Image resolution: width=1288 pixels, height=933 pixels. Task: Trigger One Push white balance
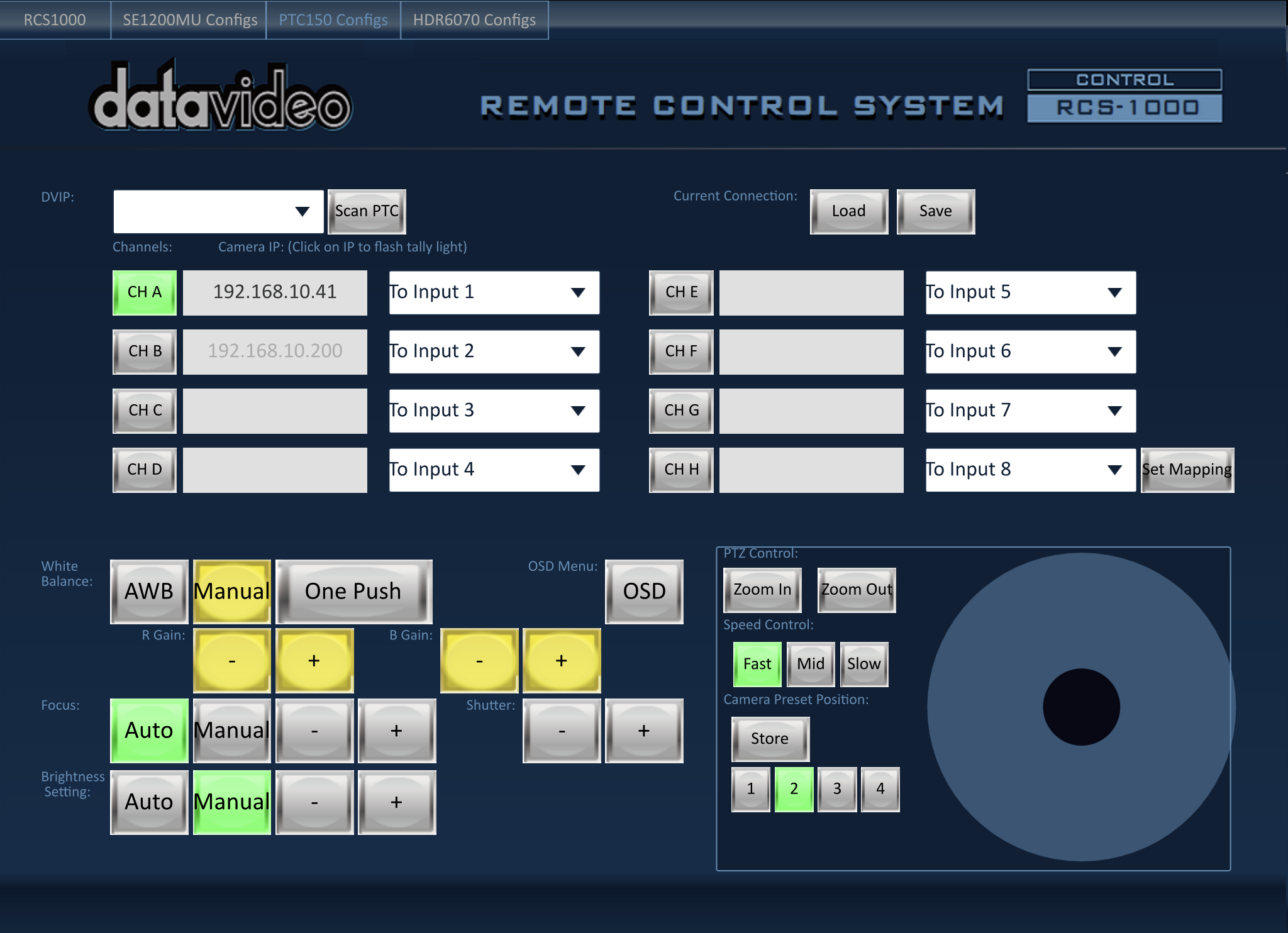pyautogui.click(x=353, y=592)
